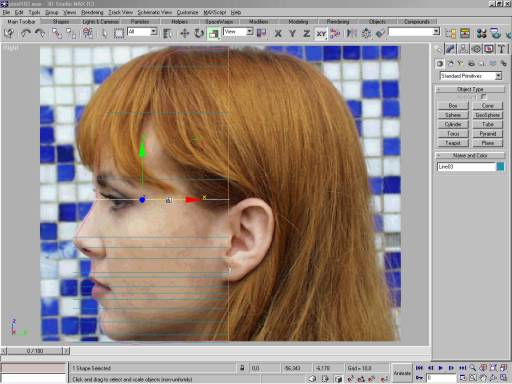Viewport: 512px width, 384px height.
Task: Open the MAXScript menu
Action: click(x=215, y=12)
